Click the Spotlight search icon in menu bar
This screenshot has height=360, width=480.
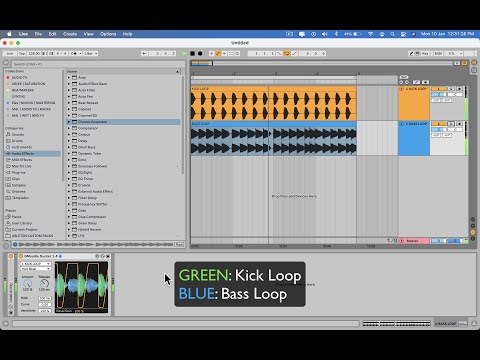(392, 34)
